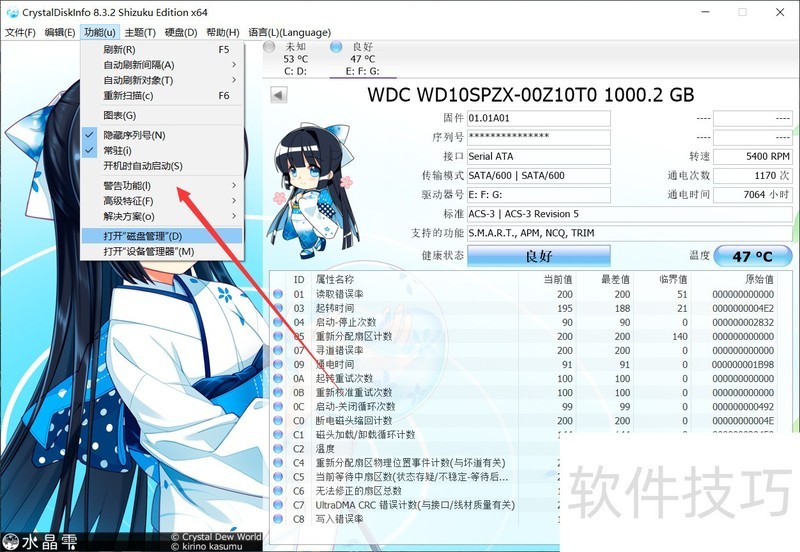Choose 刷新(R) from the menu

tap(162, 49)
